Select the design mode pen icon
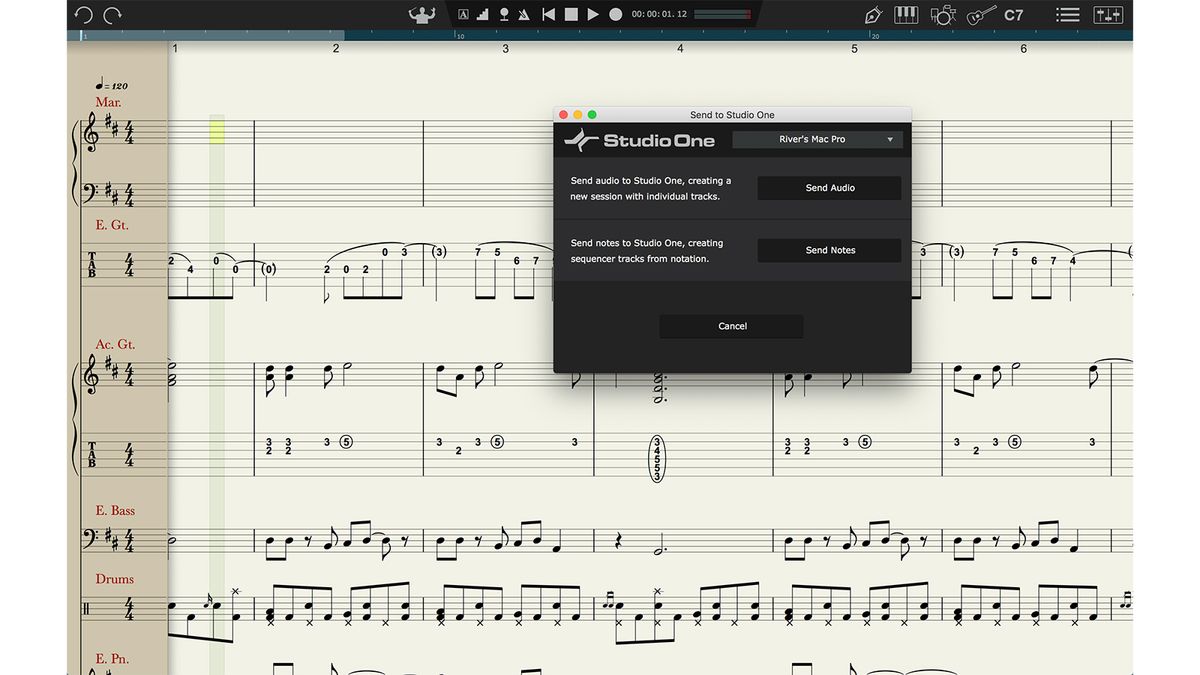1200x675 pixels. 872,14
